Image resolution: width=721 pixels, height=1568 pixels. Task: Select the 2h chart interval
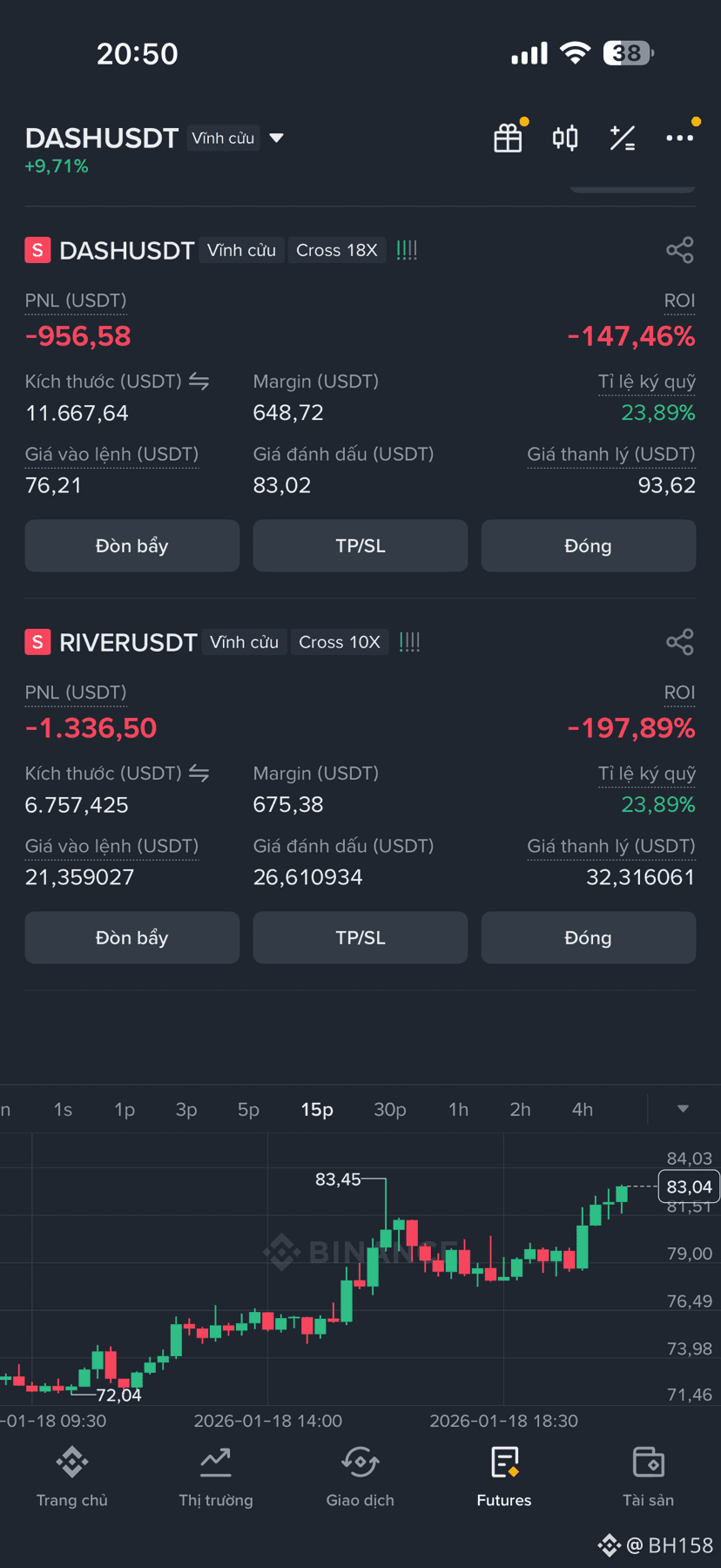(520, 1109)
